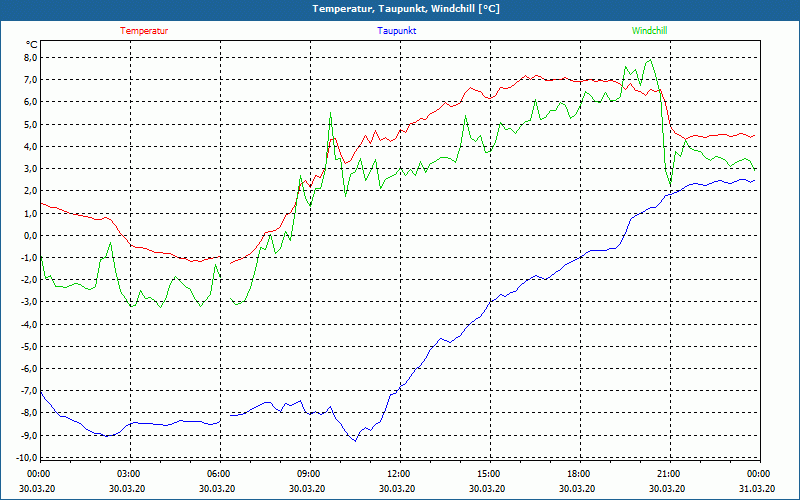
Task: Click the -5,0 y-axis value
Action: (30, 347)
